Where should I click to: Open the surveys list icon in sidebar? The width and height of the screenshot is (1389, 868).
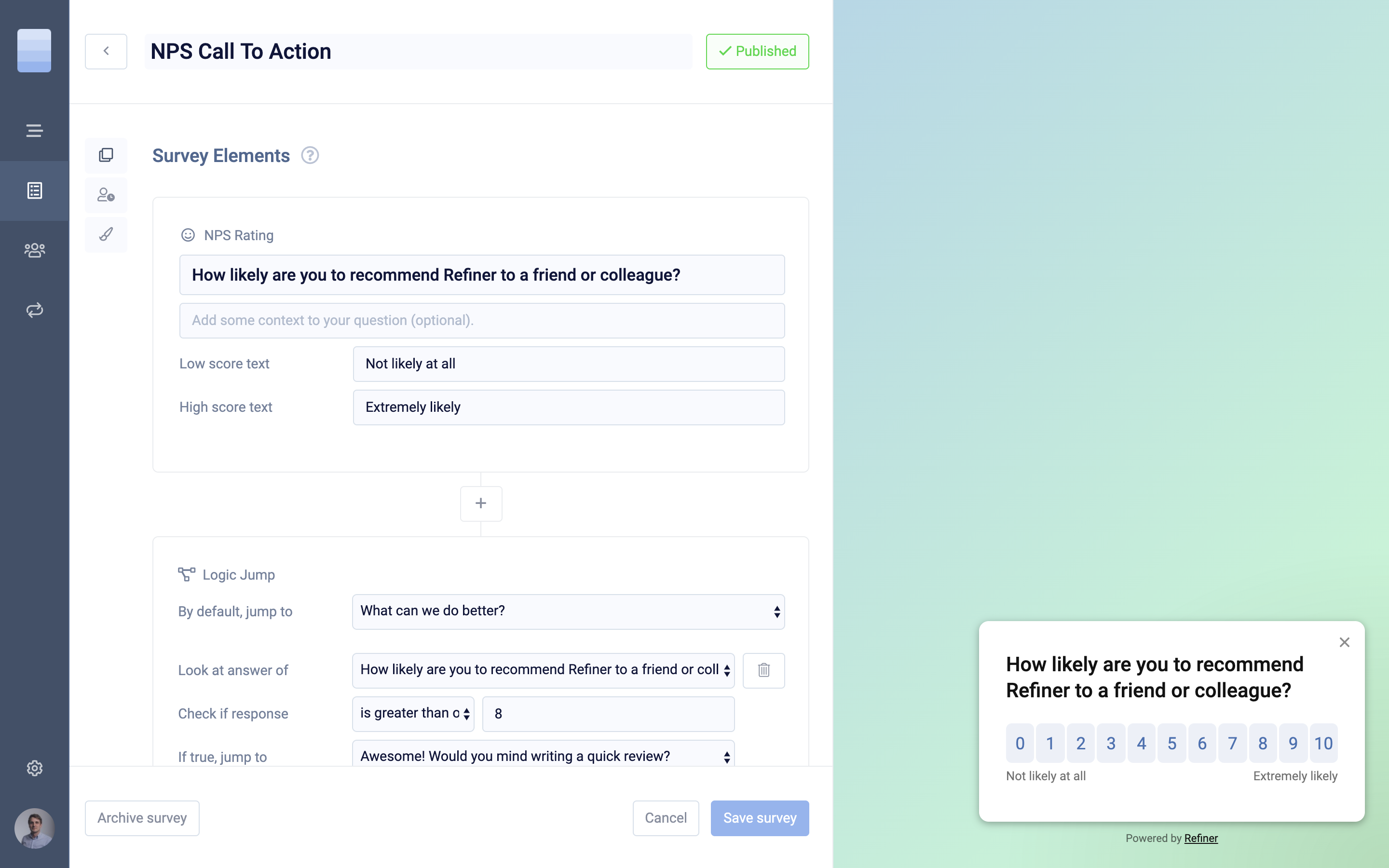(34, 190)
